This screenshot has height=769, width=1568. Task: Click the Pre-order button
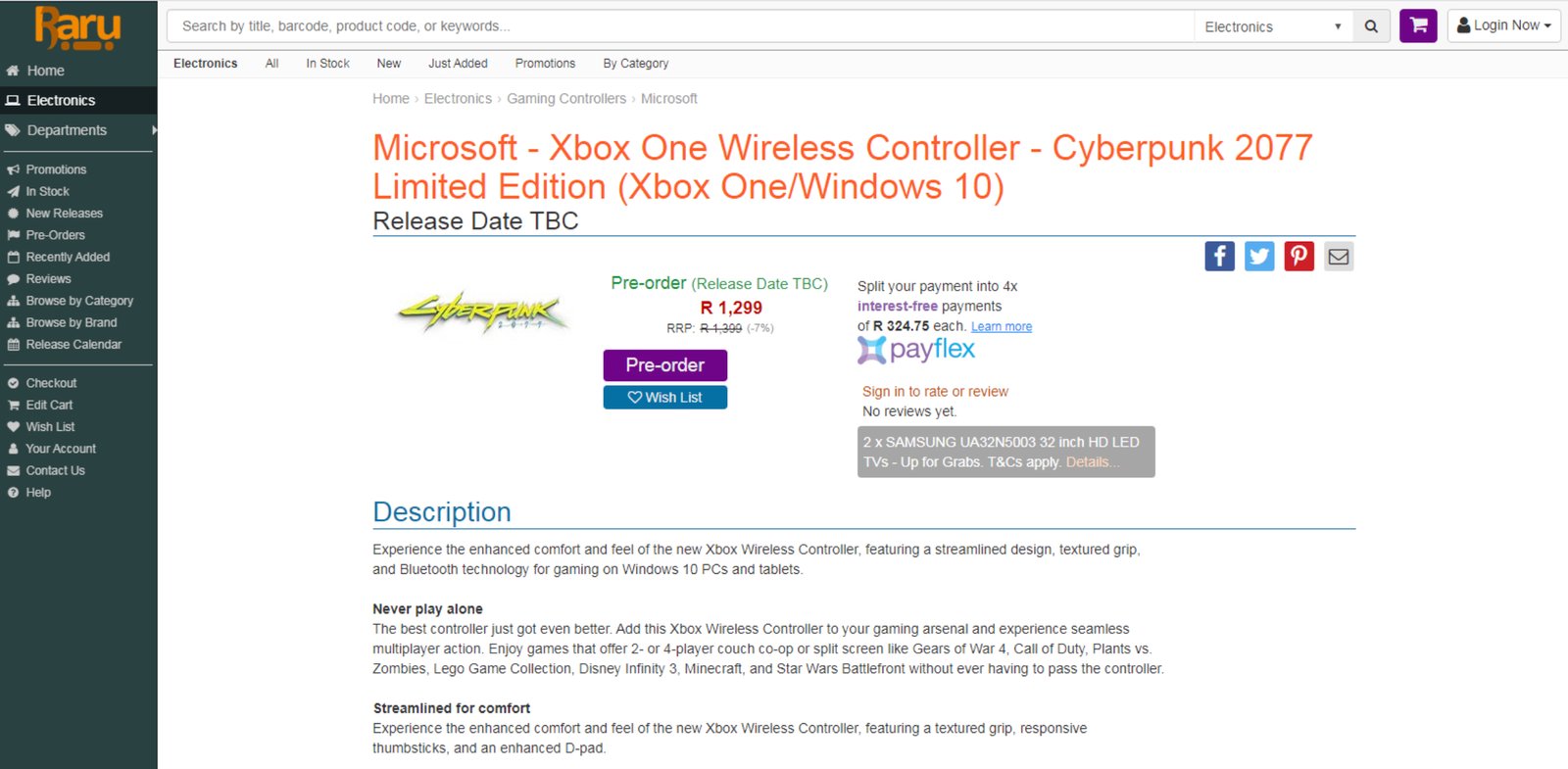pos(664,364)
